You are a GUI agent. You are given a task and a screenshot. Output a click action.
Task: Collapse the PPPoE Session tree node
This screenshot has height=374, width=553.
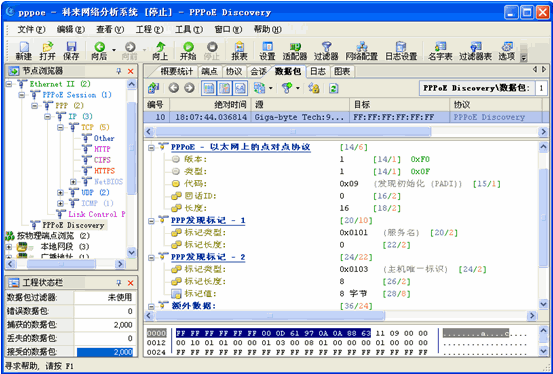[22, 95]
